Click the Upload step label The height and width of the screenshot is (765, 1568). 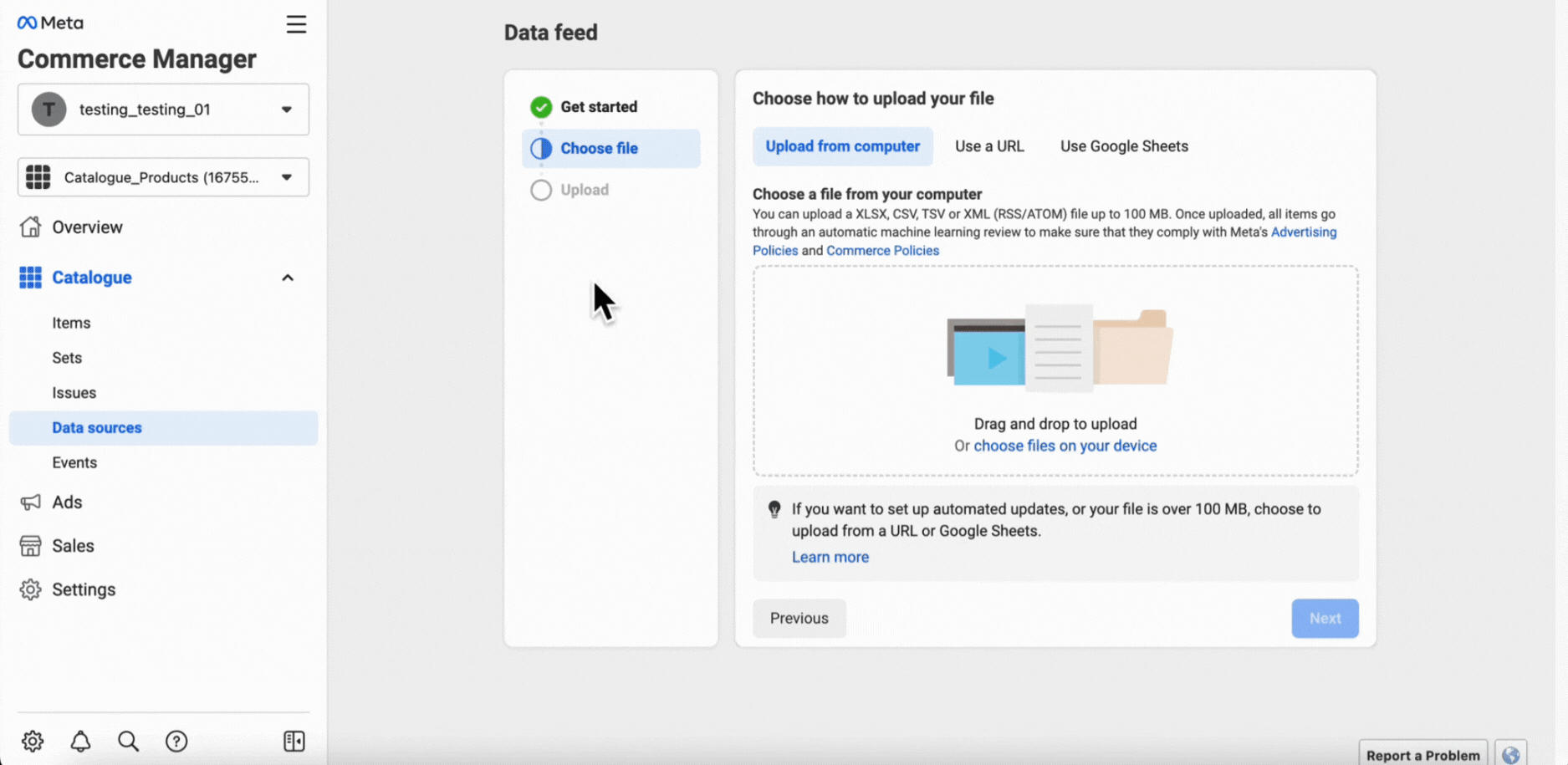tap(585, 190)
